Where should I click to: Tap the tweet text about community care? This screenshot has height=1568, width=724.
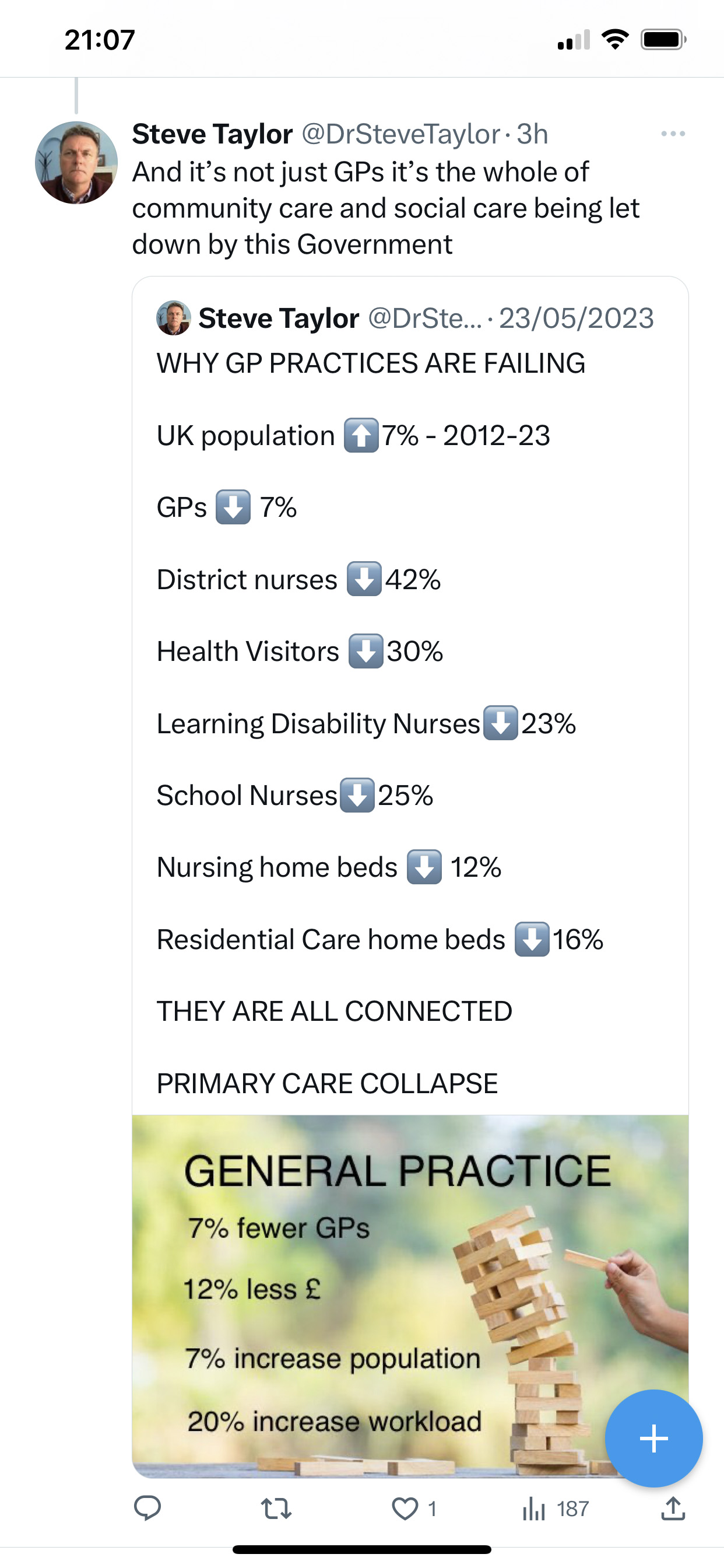386,208
